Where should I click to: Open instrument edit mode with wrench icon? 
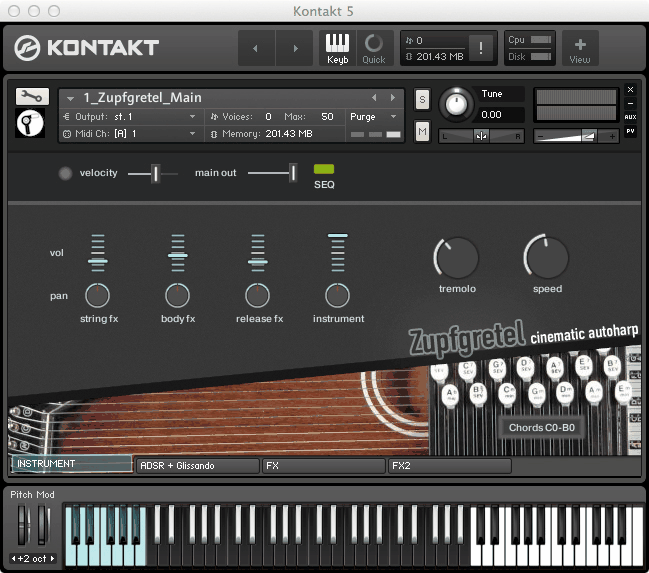coord(32,96)
